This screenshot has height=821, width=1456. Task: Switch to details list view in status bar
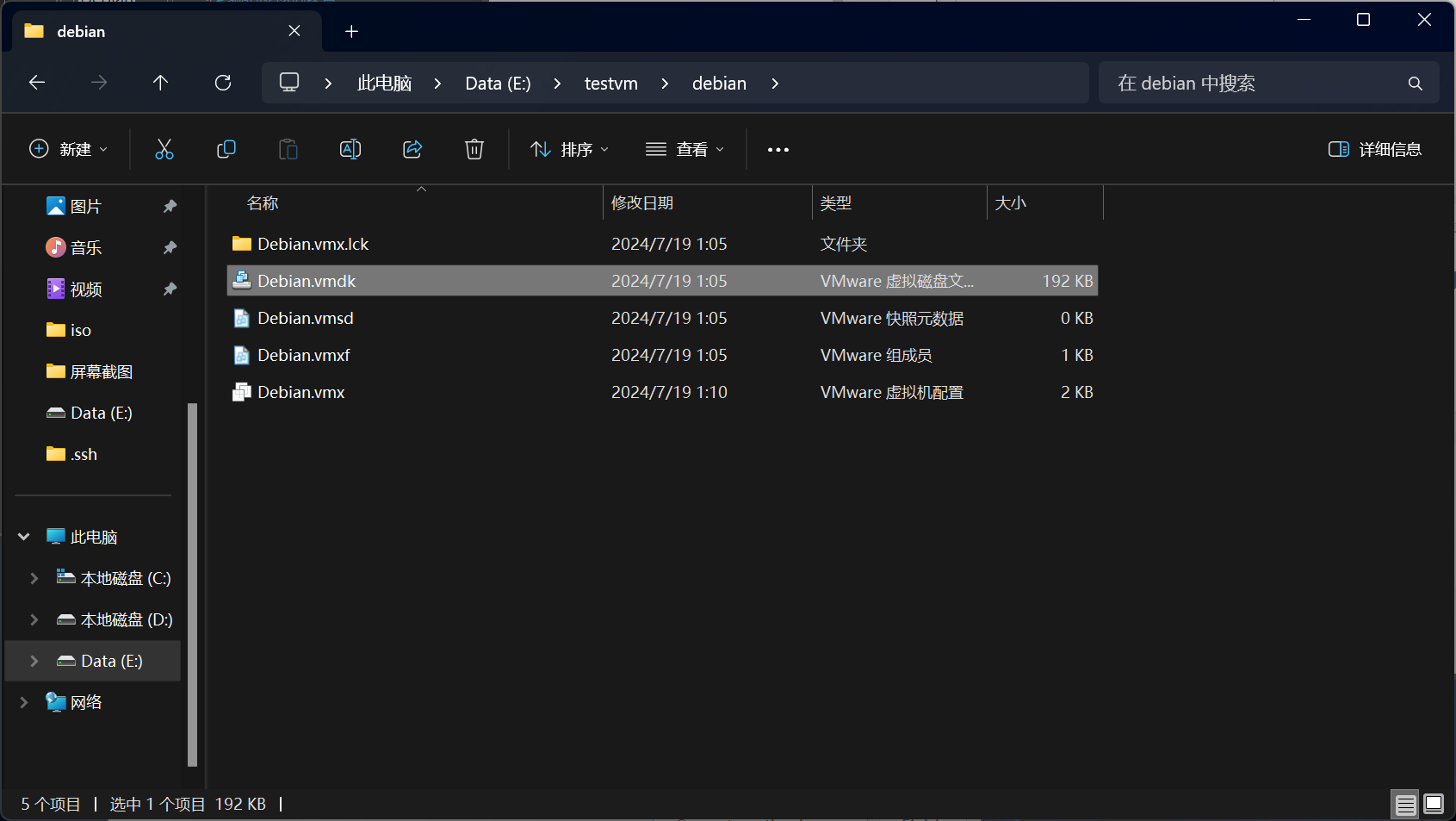(x=1405, y=804)
